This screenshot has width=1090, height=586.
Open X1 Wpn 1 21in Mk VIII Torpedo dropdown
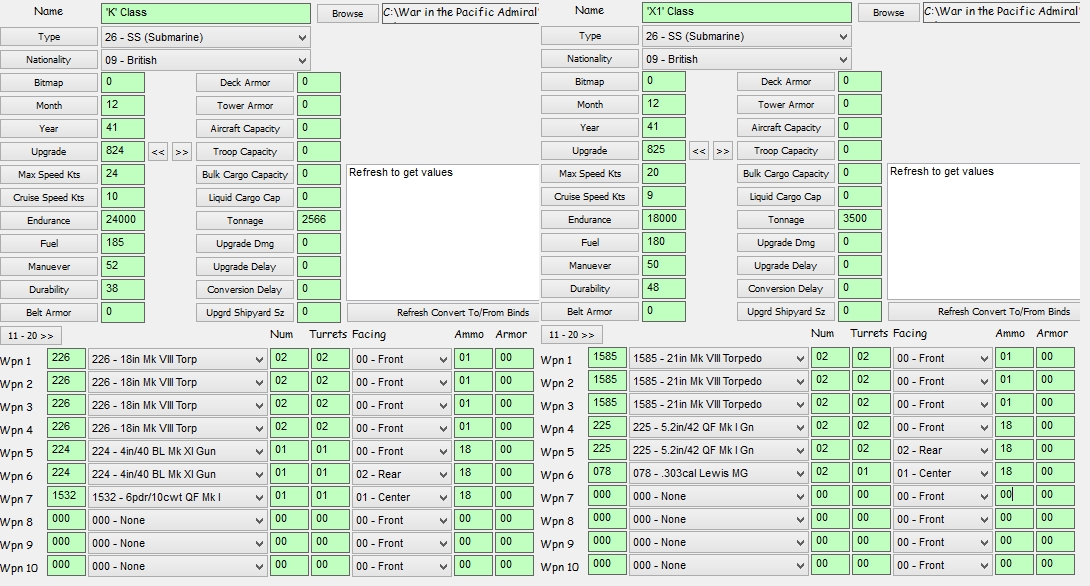(x=718, y=358)
